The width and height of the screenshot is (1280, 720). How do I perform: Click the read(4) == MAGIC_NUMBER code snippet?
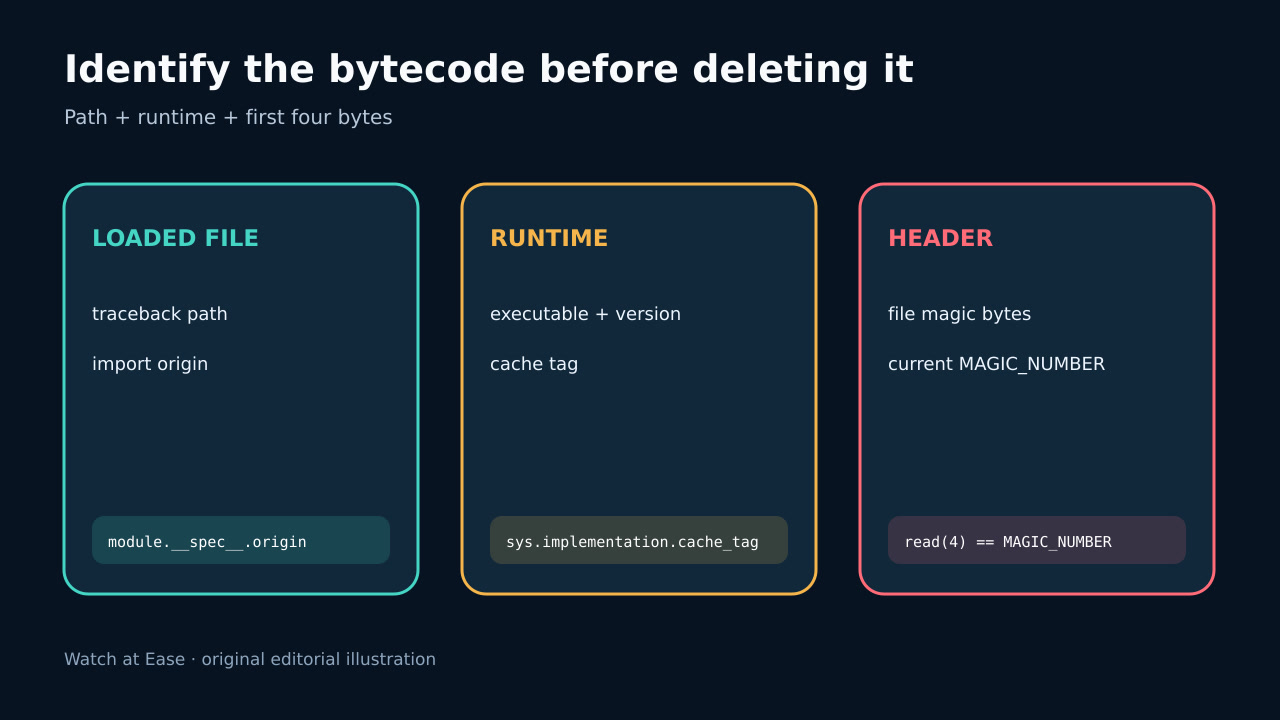[1037, 540]
